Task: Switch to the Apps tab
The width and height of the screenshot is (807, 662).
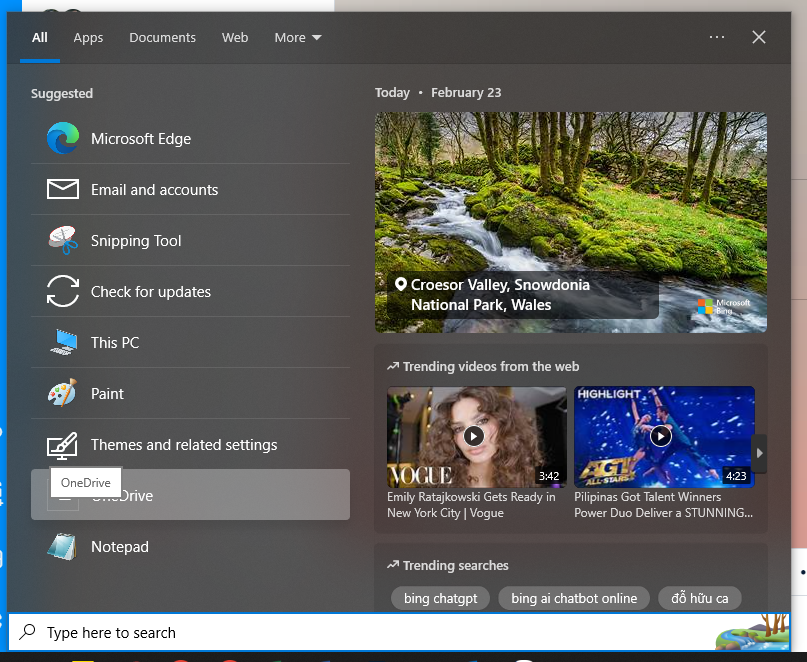Action: 88,38
